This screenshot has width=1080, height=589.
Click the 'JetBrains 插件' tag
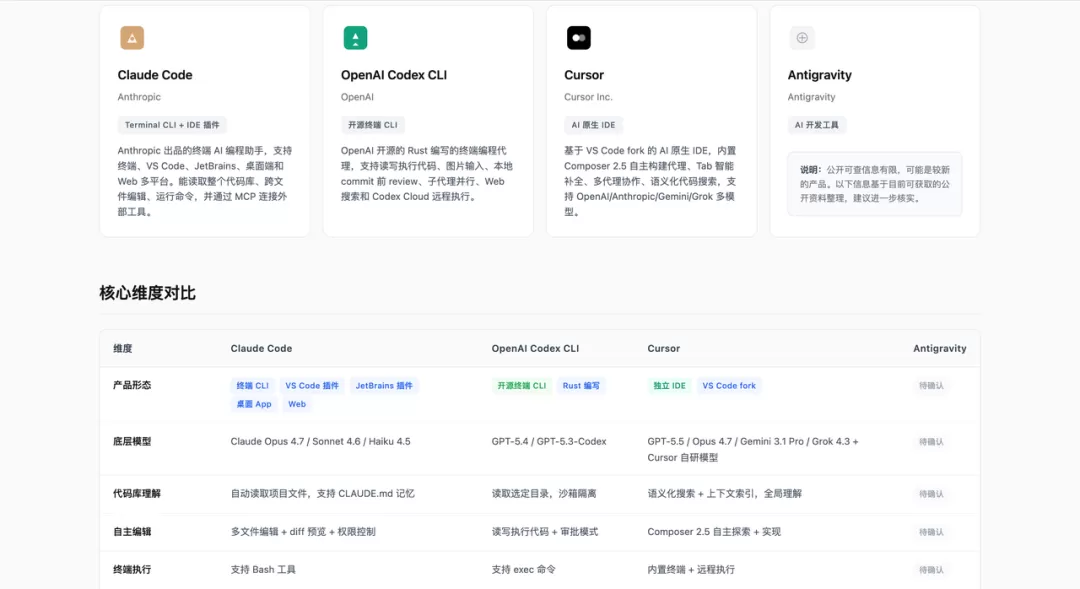pyautogui.click(x=384, y=386)
